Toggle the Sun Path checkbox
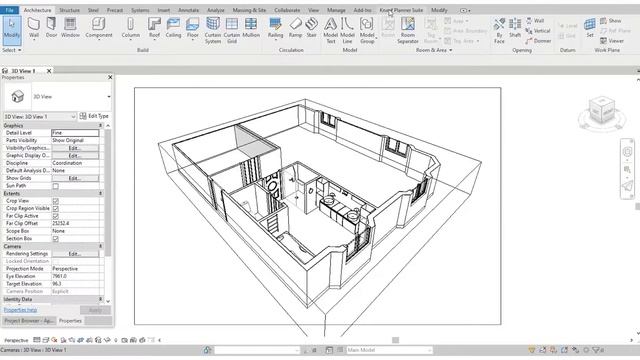Image resolution: width=640 pixels, height=360 pixels. coord(56,186)
